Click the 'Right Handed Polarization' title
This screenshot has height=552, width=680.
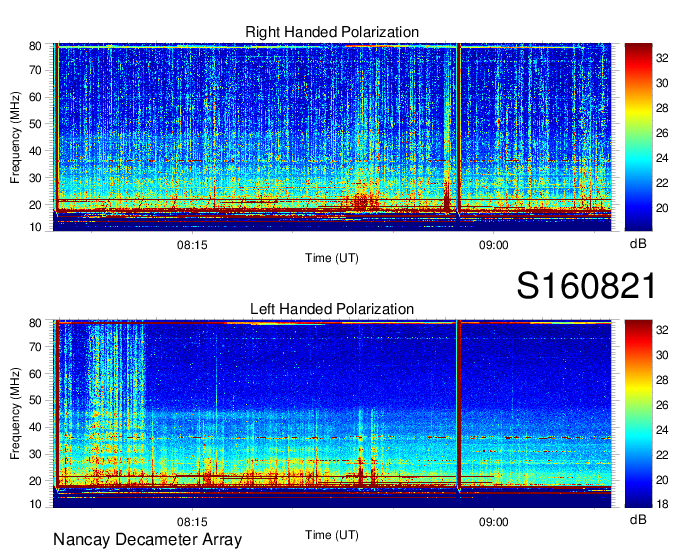click(332, 32)
